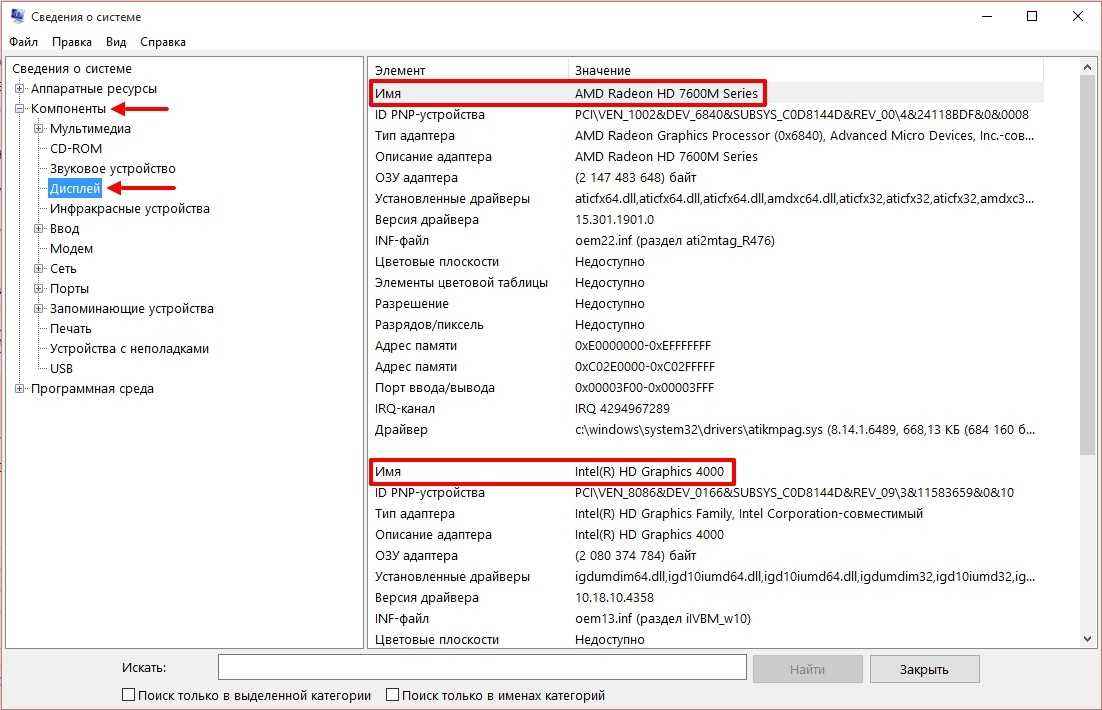The height and width of the screenshot is (710, 1102).
Task: Toggle Поиск только в именах категорий checkbox
Action: [x=392, y=695]
